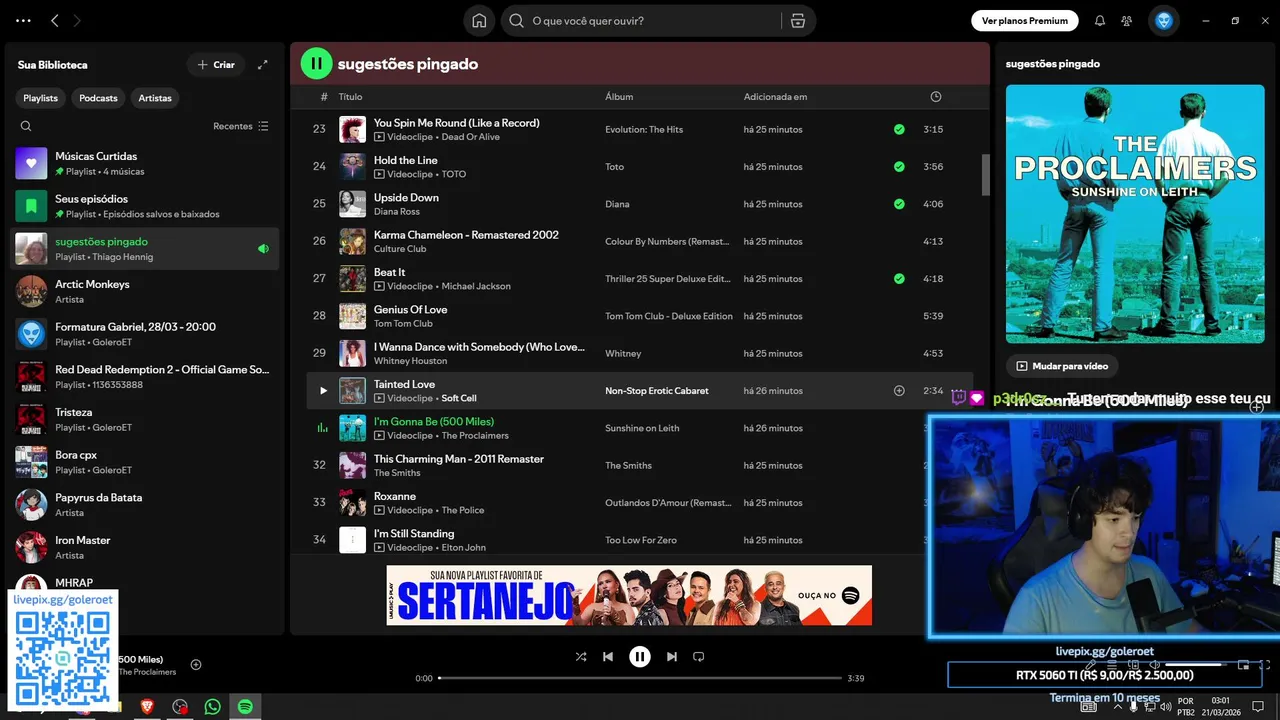Viewport: 1280px width, 720px height.
Task: Select I'm Still Standing track
Action: click(640, 540)
